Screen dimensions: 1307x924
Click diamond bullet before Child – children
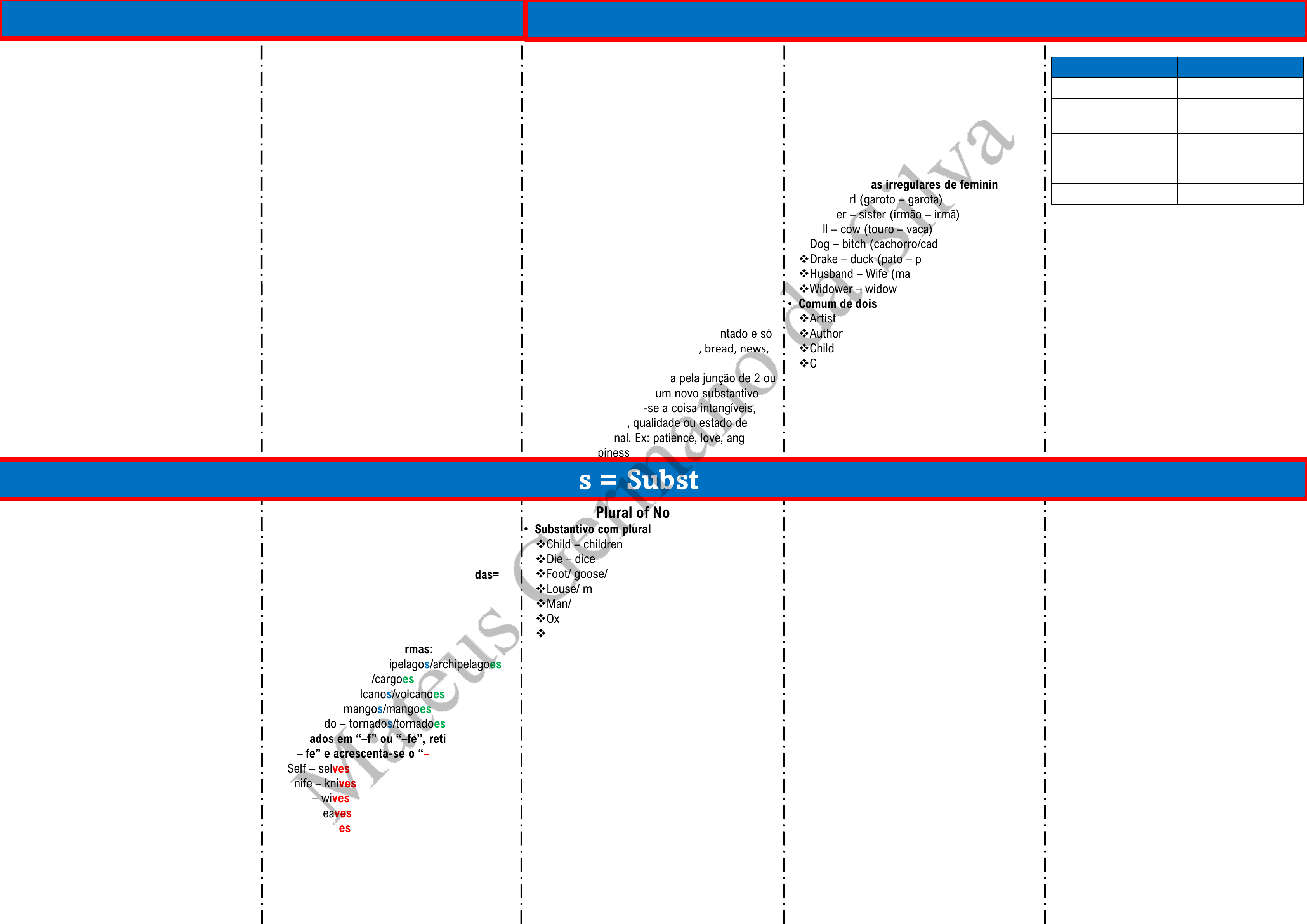pos(540,544)
